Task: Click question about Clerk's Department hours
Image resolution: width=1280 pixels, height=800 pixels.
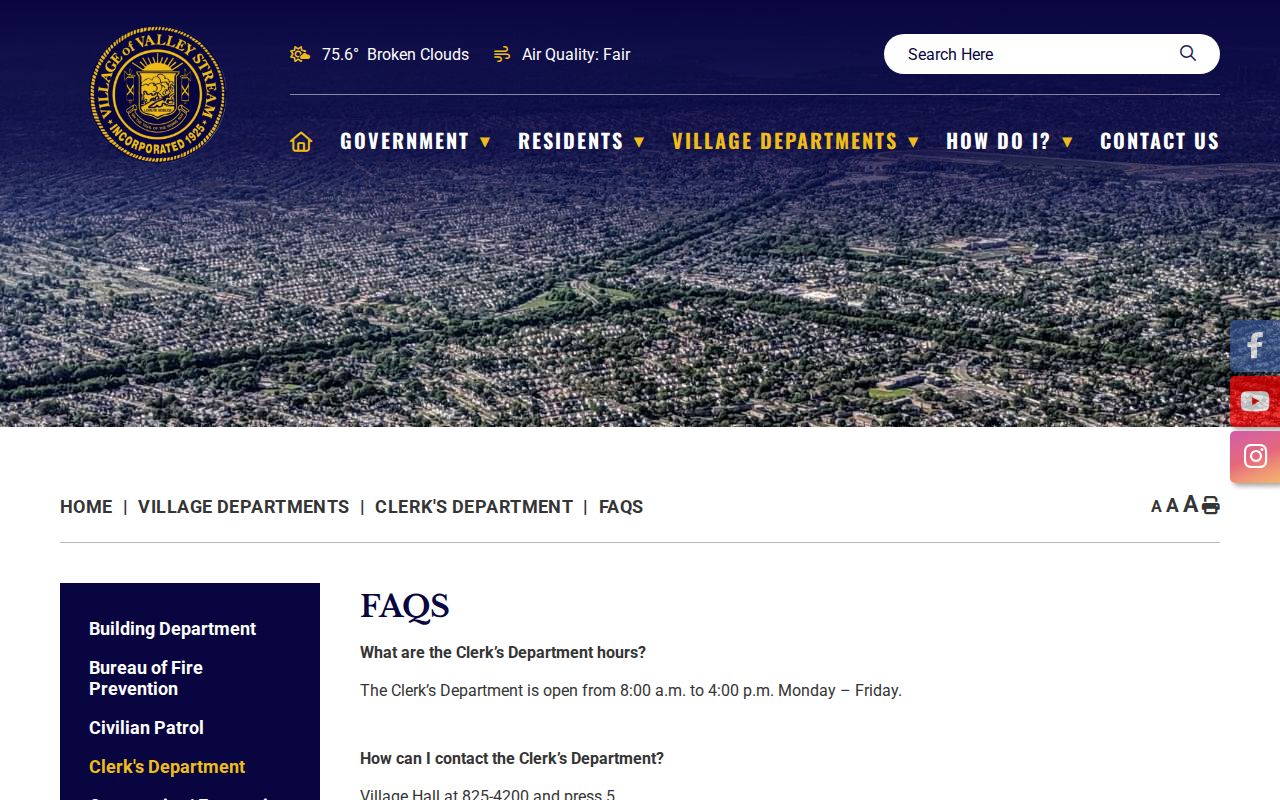Action: tap(503, 653)
